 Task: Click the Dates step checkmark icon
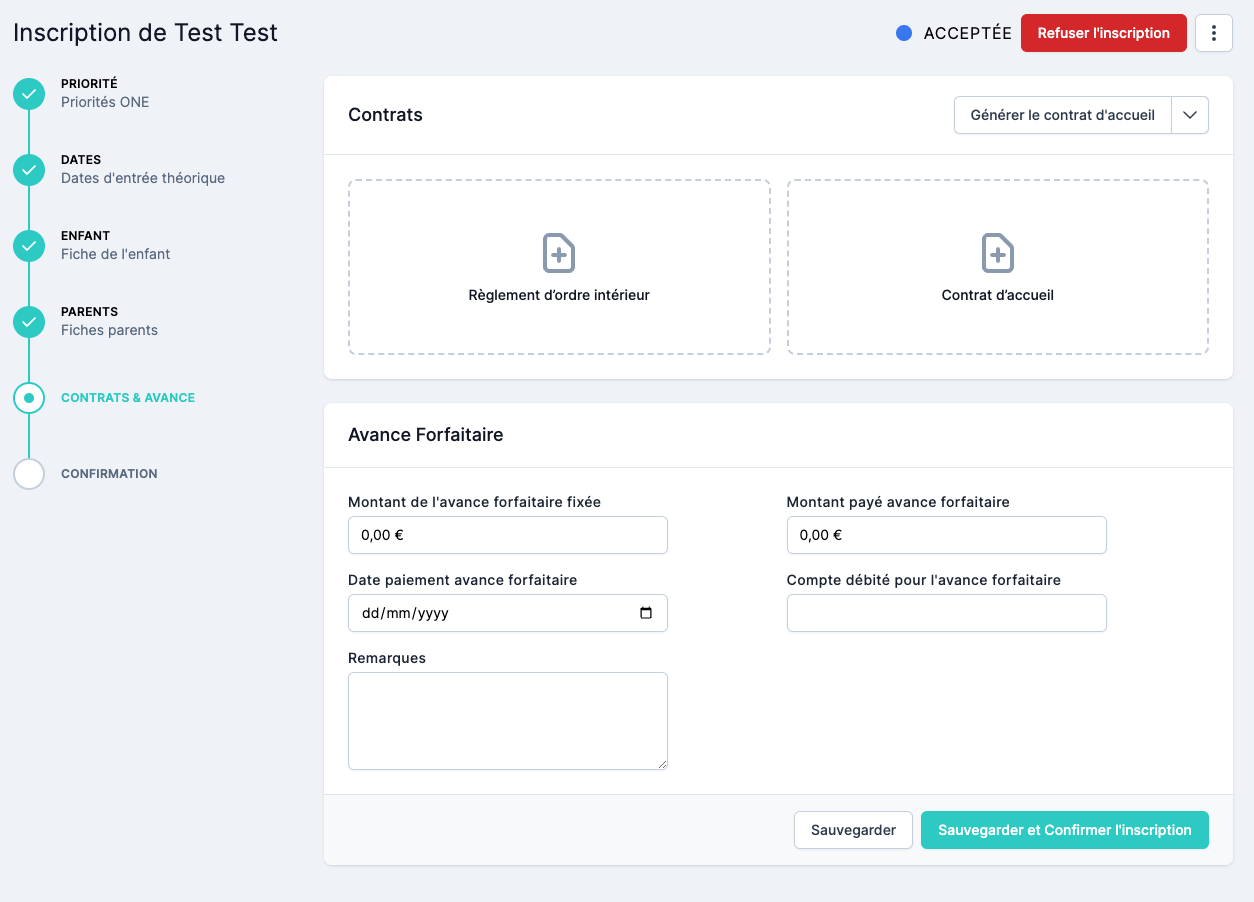click(29, 170)
